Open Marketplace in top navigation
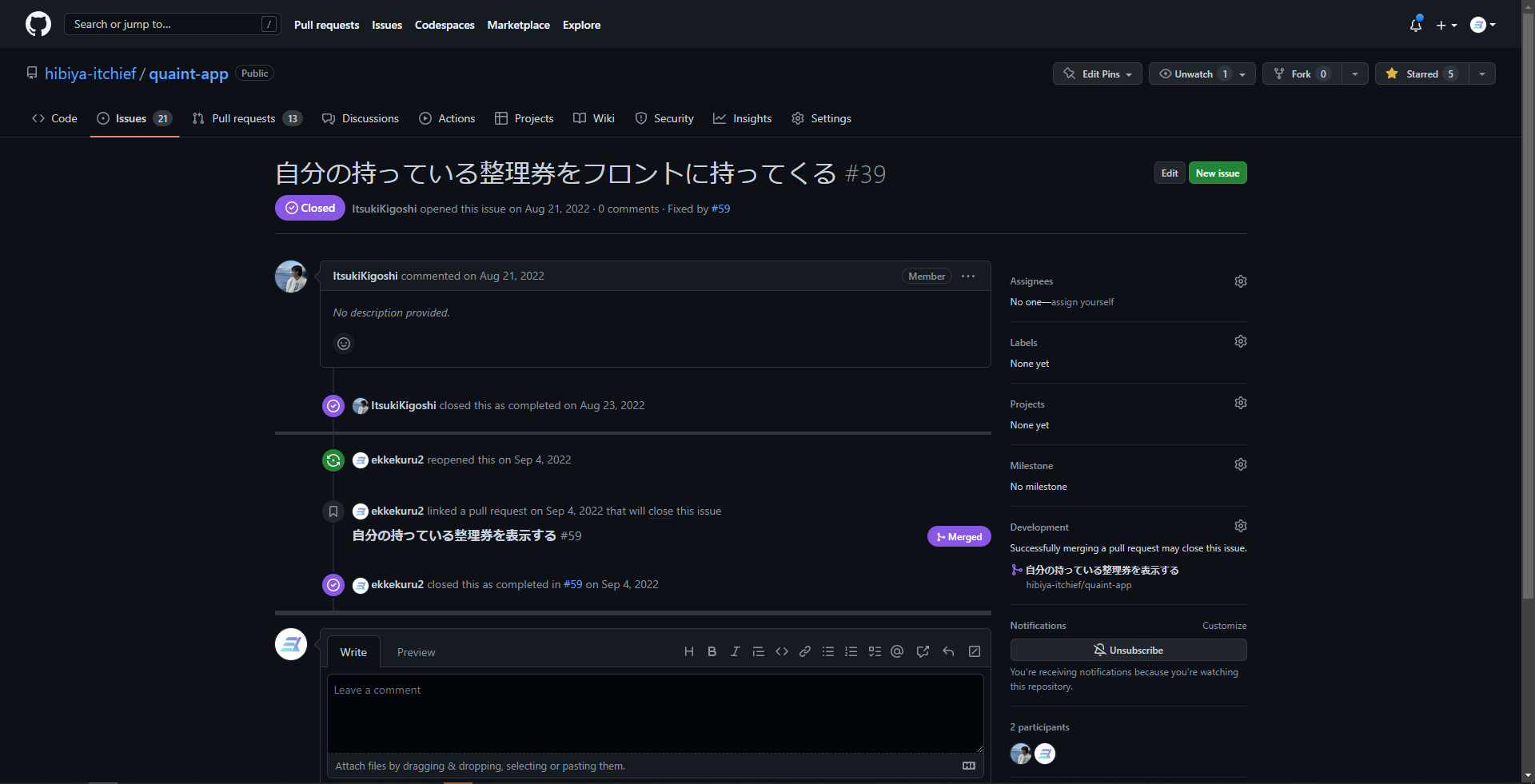This screenshot has width=1535, height=784. [518, 25]
